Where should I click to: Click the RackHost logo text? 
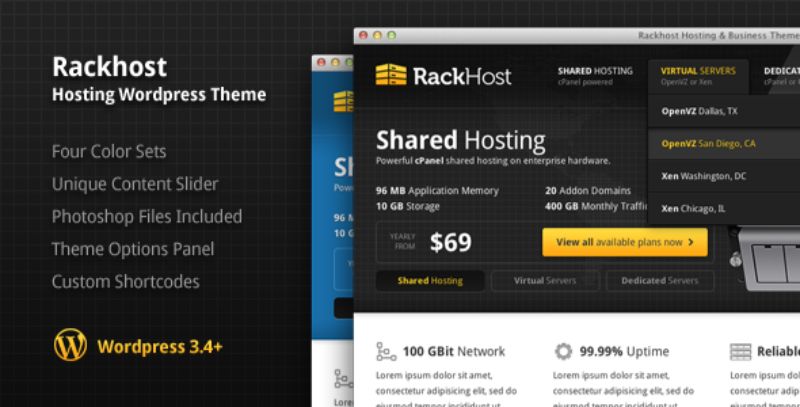click(462, 76)
